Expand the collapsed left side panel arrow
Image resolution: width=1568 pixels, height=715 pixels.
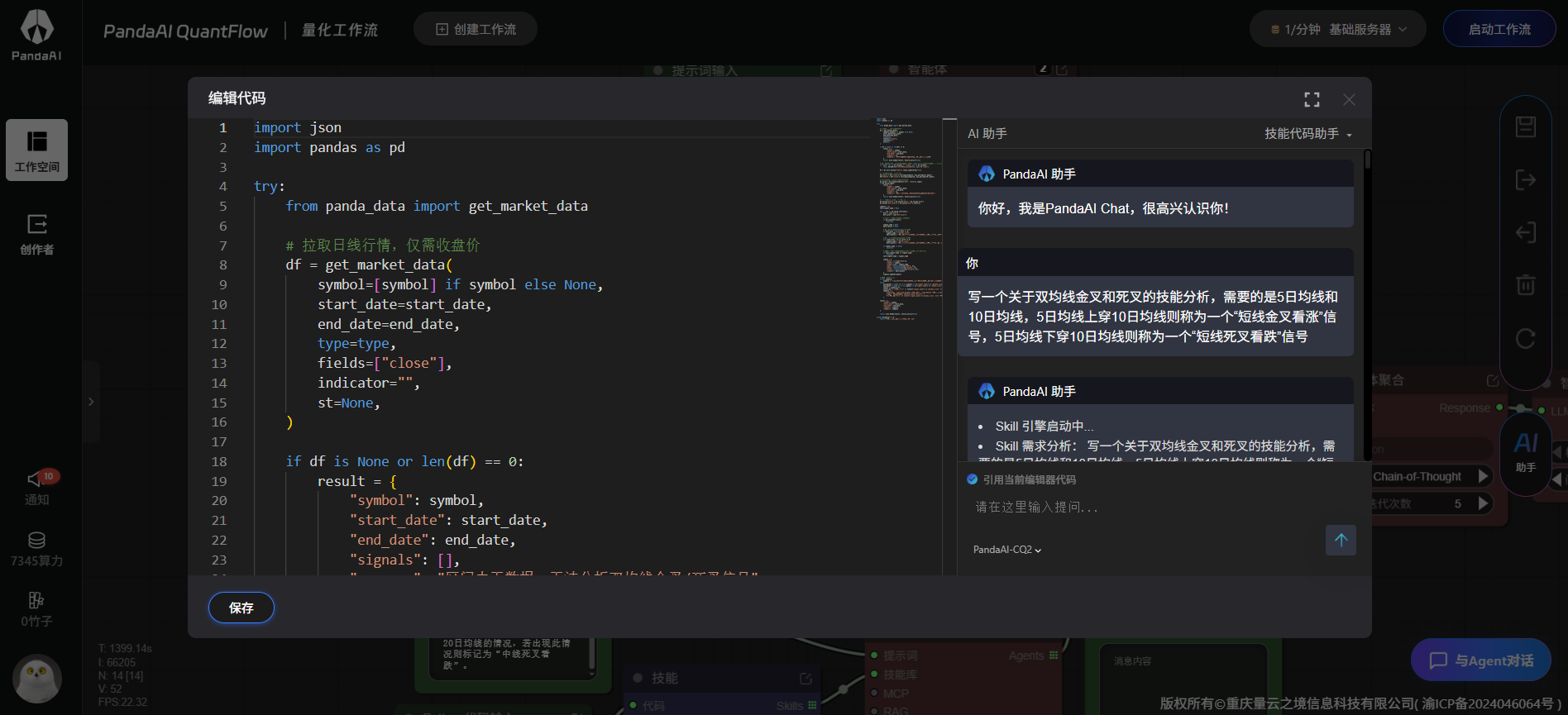(x=91, y=402)
